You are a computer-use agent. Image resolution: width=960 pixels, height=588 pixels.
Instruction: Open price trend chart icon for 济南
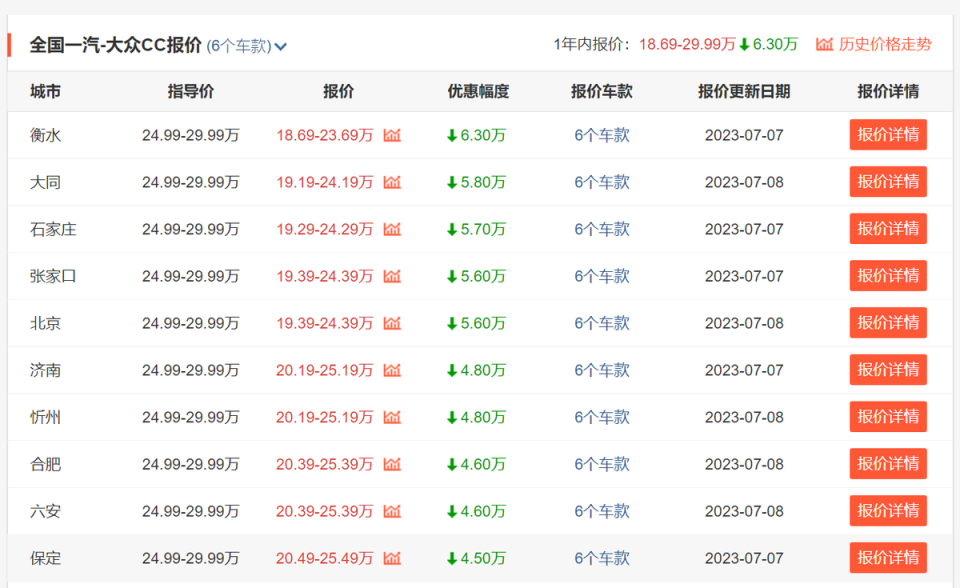coord(392,371)
